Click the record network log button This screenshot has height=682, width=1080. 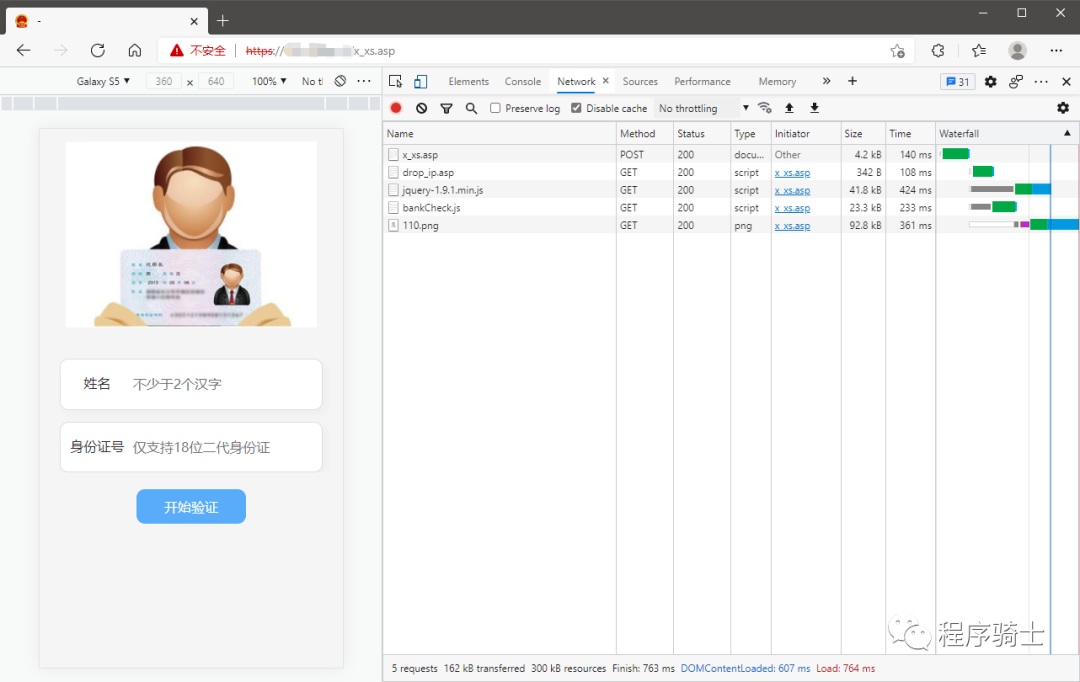coord(396,108)
